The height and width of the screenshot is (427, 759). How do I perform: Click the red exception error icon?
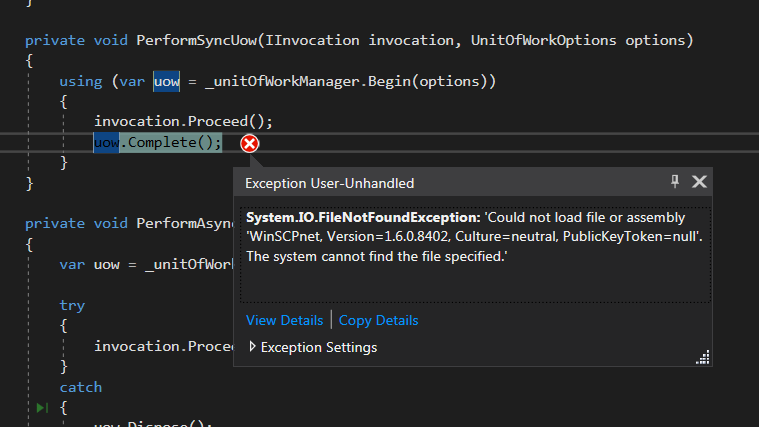[x=250, y=143]
